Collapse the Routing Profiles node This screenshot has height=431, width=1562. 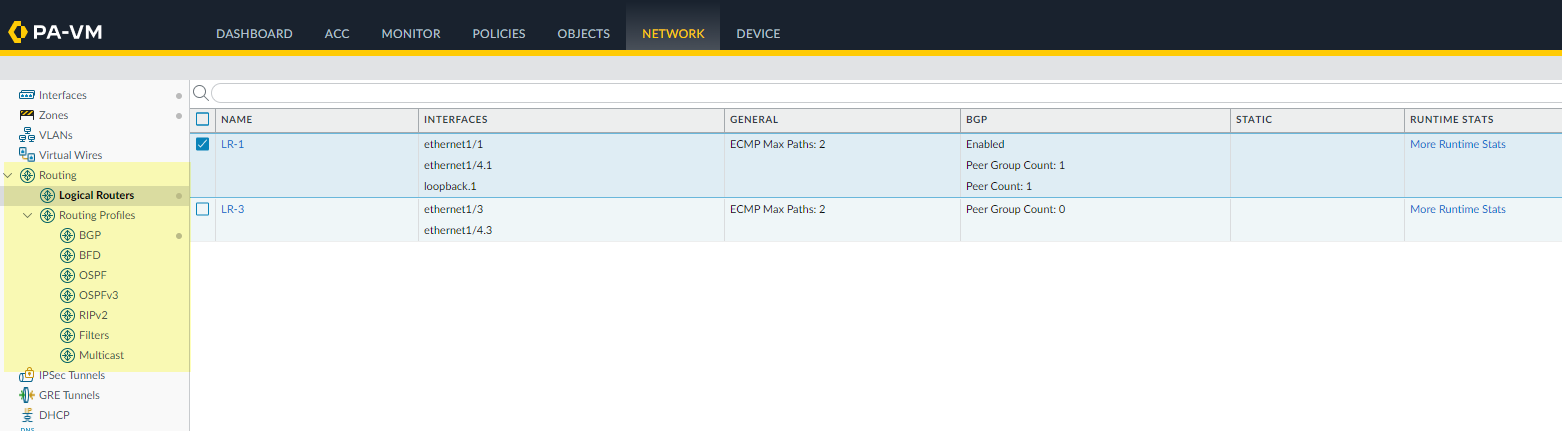click(x=28, y=215)
